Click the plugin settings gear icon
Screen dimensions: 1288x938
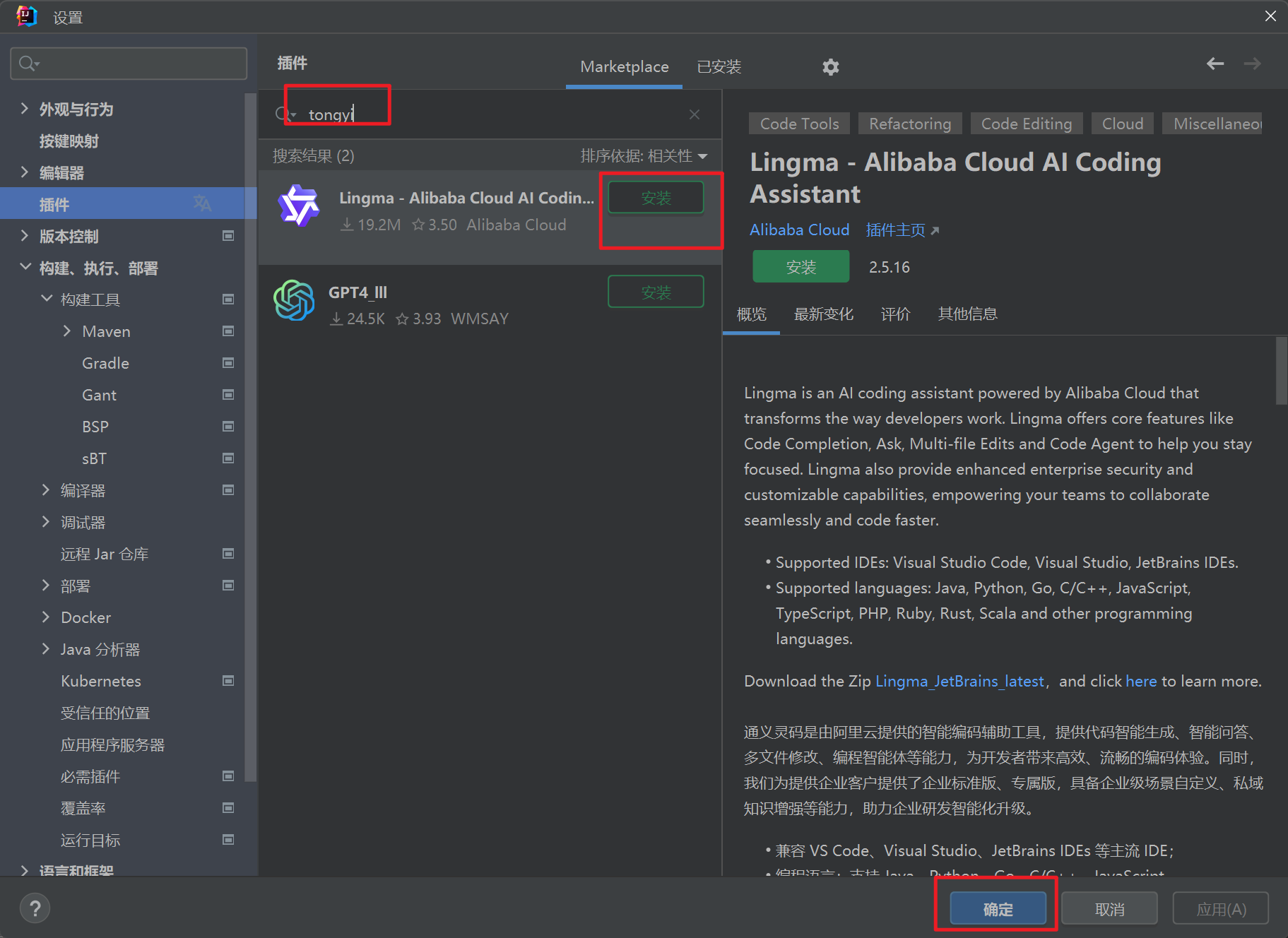[x=830, y=67]
